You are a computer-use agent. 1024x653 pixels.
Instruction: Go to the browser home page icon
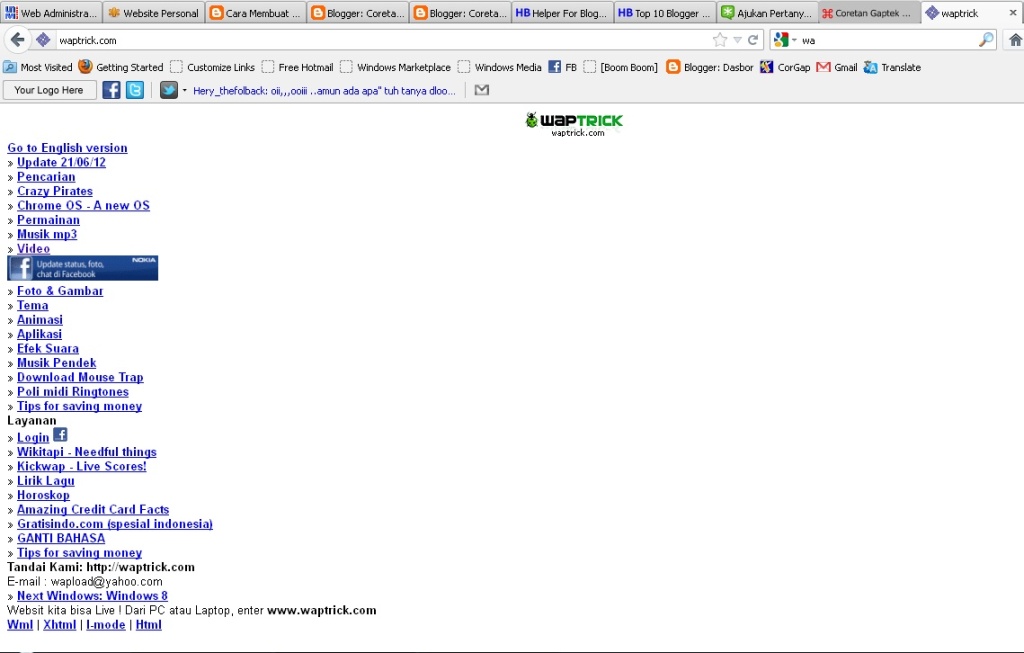tap(1016, 40)
